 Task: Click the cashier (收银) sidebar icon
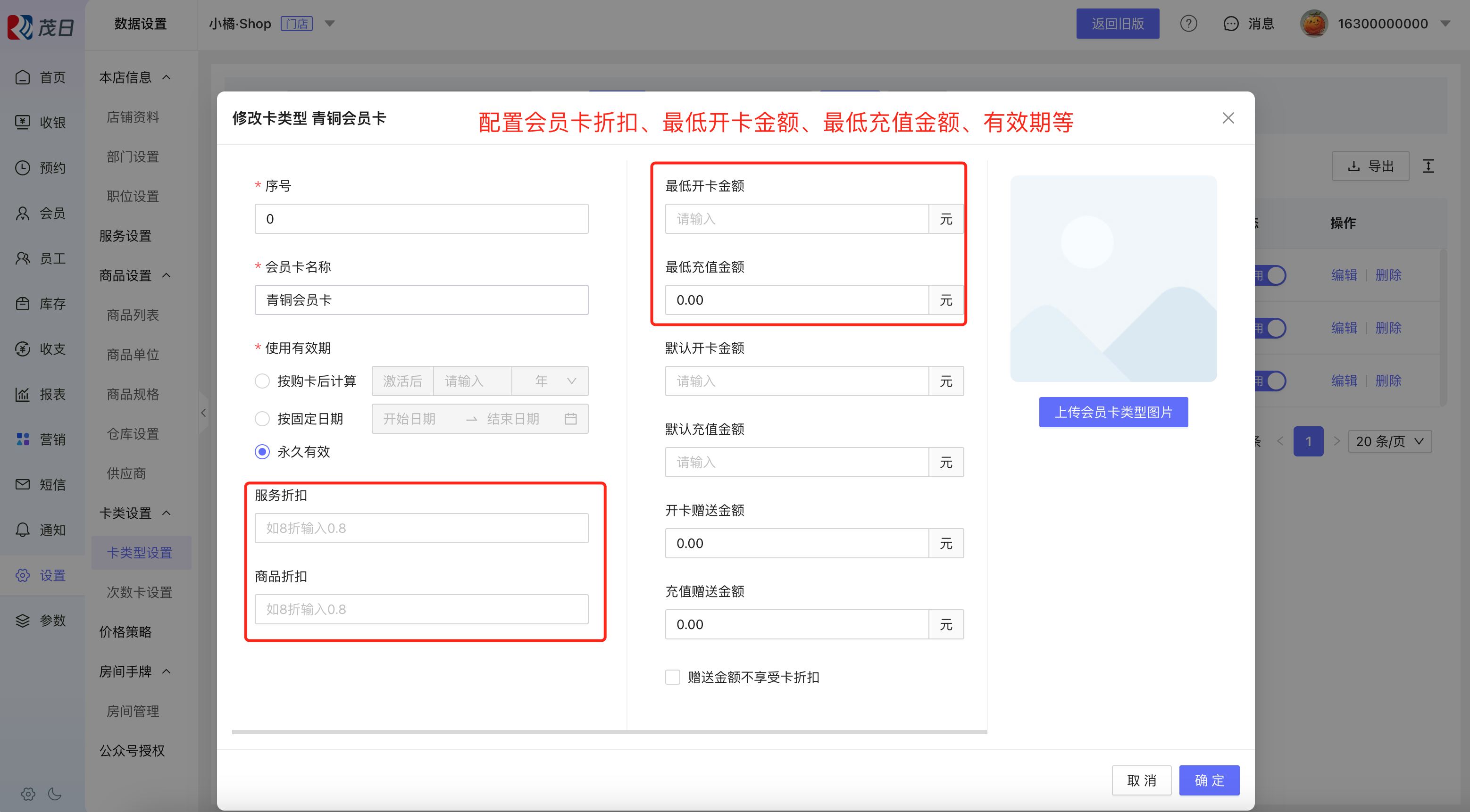(23, 122)
